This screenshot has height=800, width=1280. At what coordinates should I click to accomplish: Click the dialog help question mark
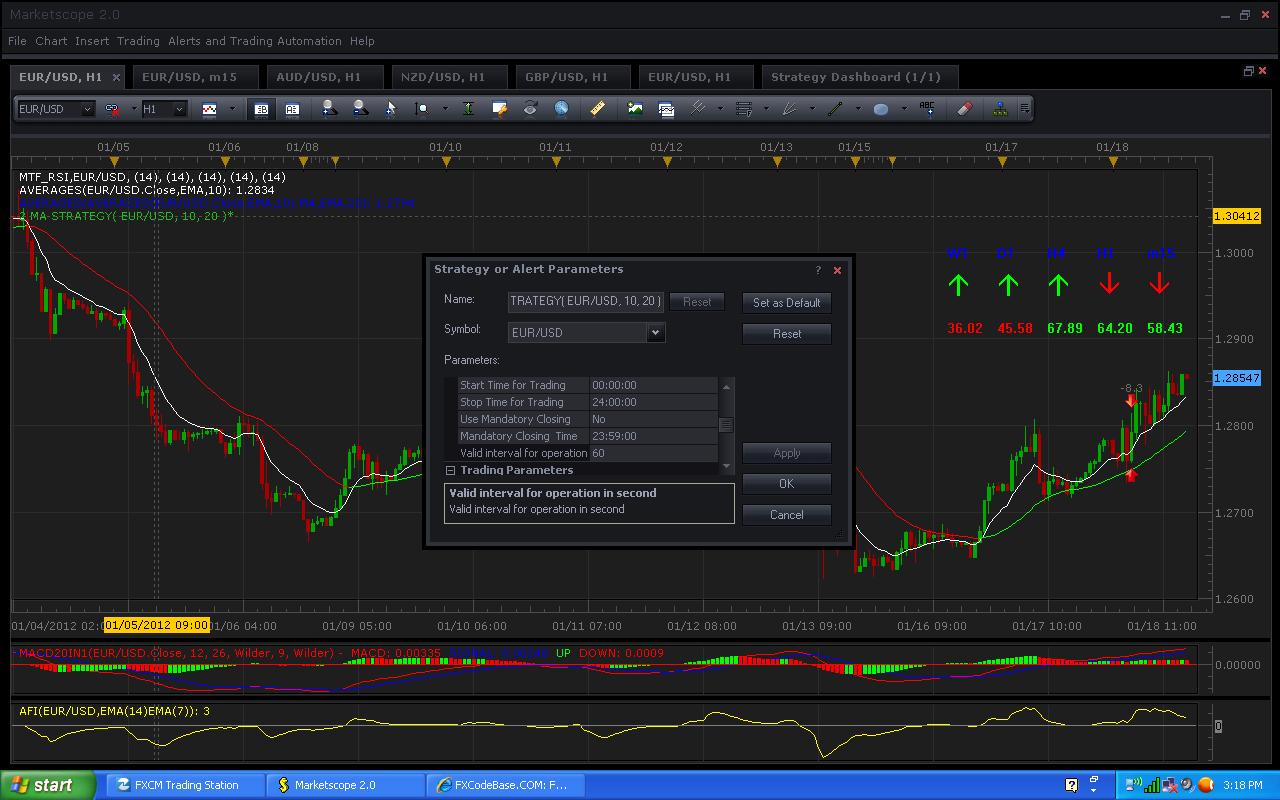[818, 270]
